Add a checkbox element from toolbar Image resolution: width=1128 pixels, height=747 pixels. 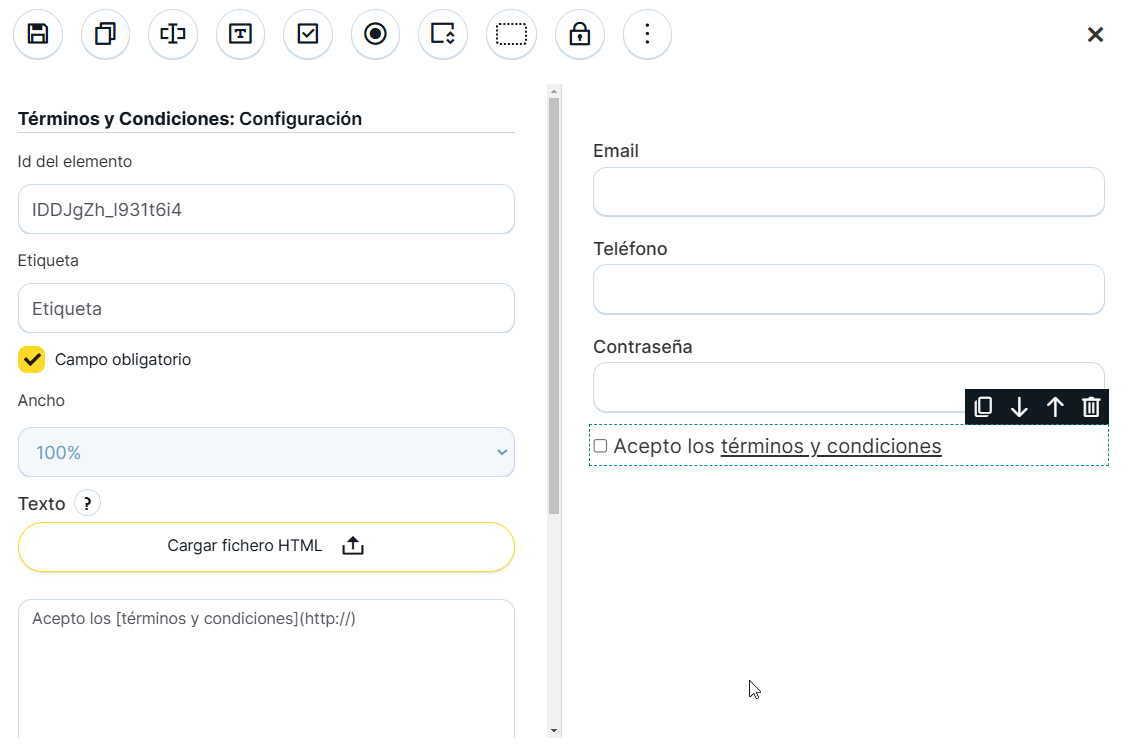click(x=308, y=34)
